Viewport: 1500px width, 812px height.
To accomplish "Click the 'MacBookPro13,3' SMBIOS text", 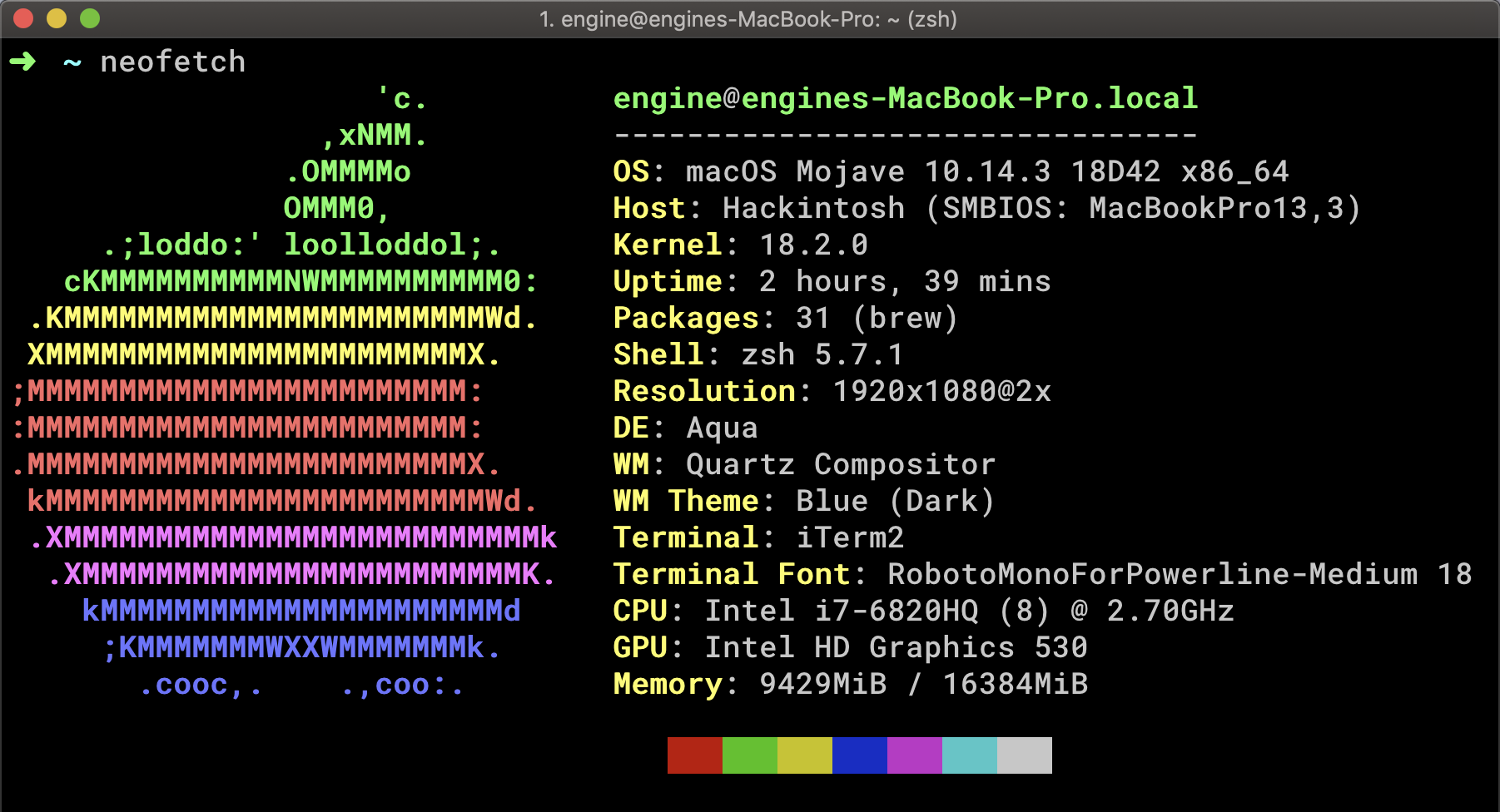I will [x=1216, y=208].
